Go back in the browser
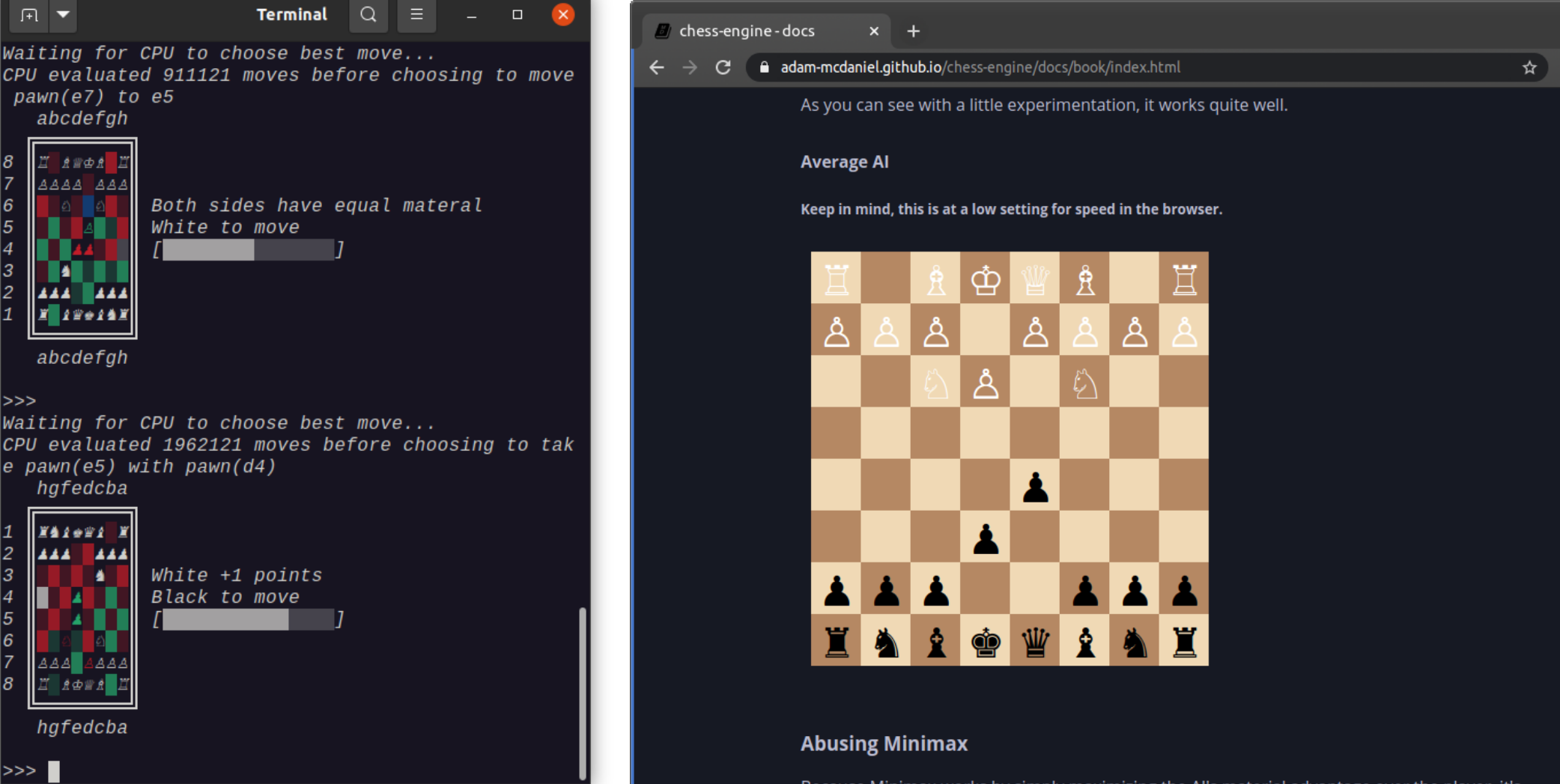The image size is (1560, 784). (657, 67)
